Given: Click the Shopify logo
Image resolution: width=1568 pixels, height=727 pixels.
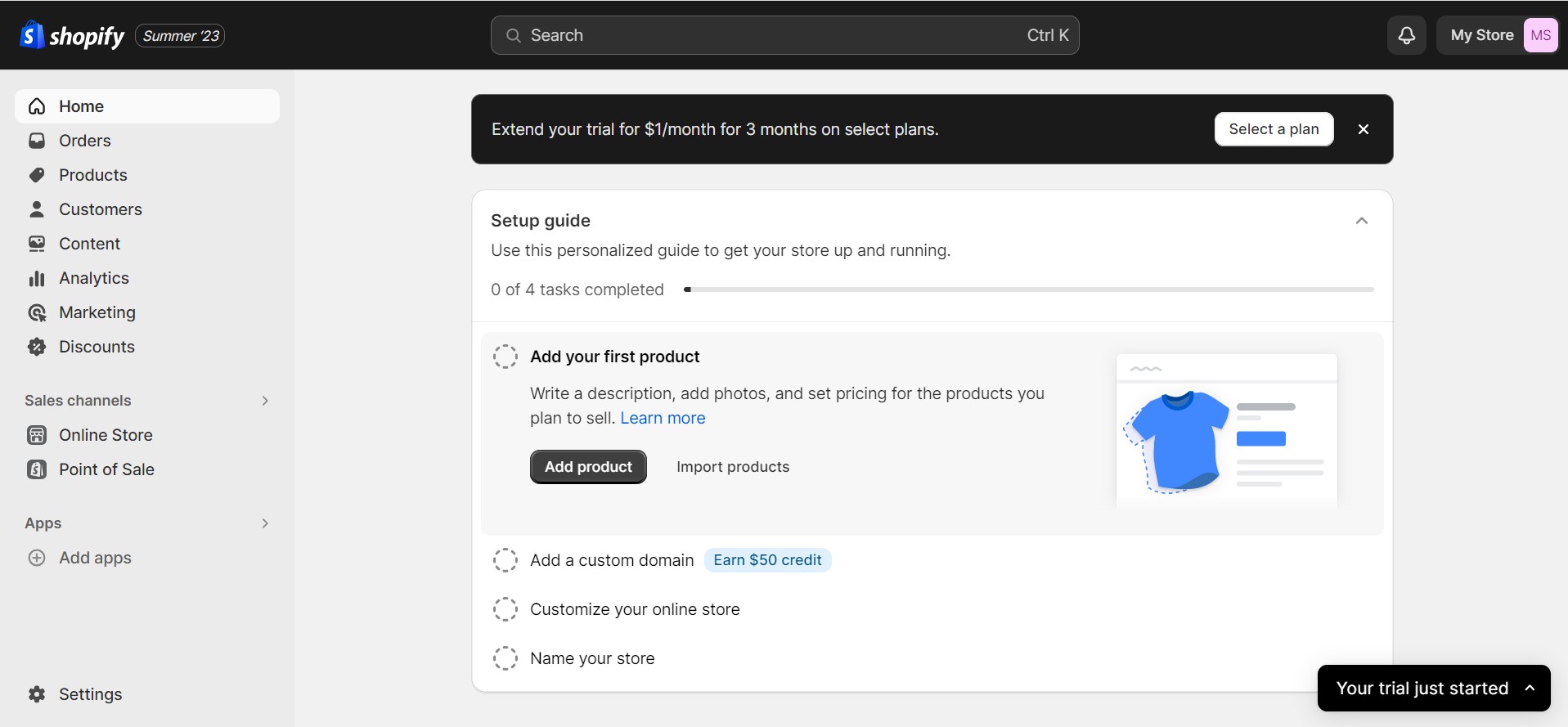Looking at the screenshot, I should 72,35.
